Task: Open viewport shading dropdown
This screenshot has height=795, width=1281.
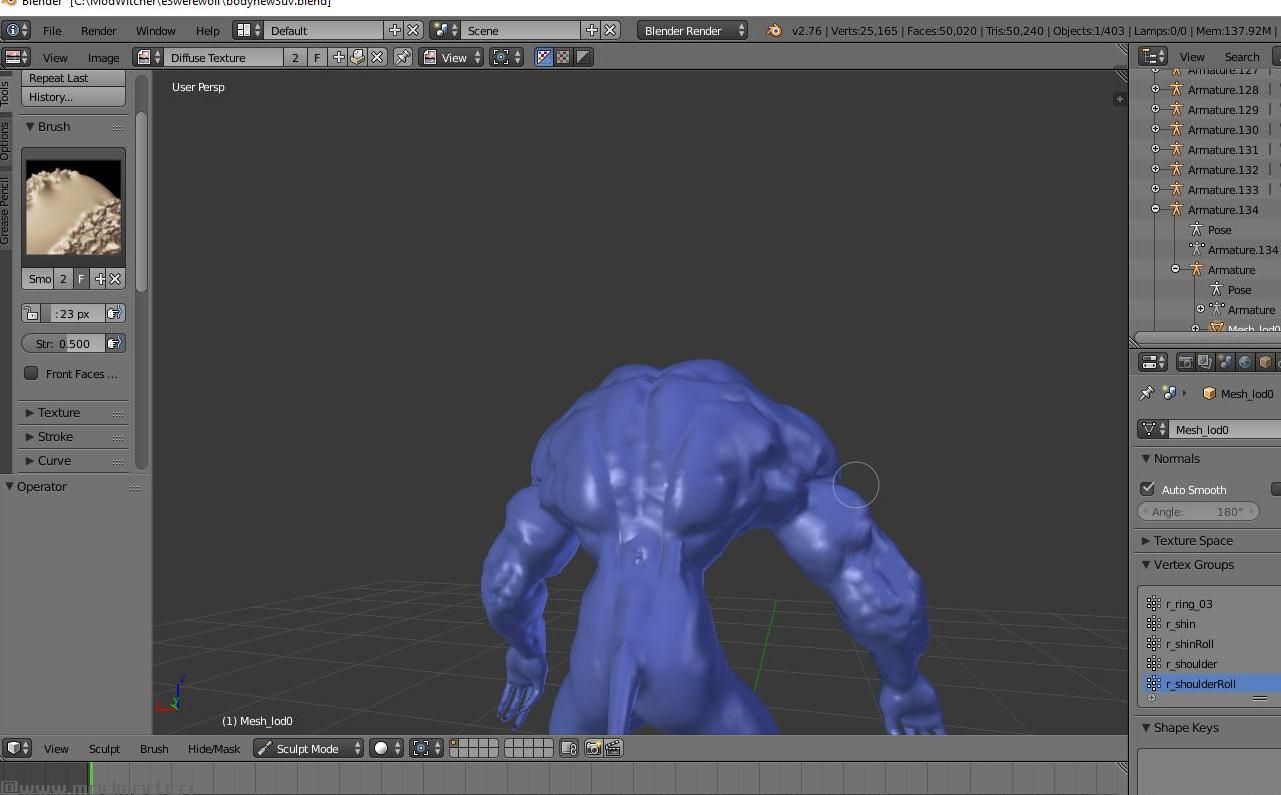Action: click(386, 748)
